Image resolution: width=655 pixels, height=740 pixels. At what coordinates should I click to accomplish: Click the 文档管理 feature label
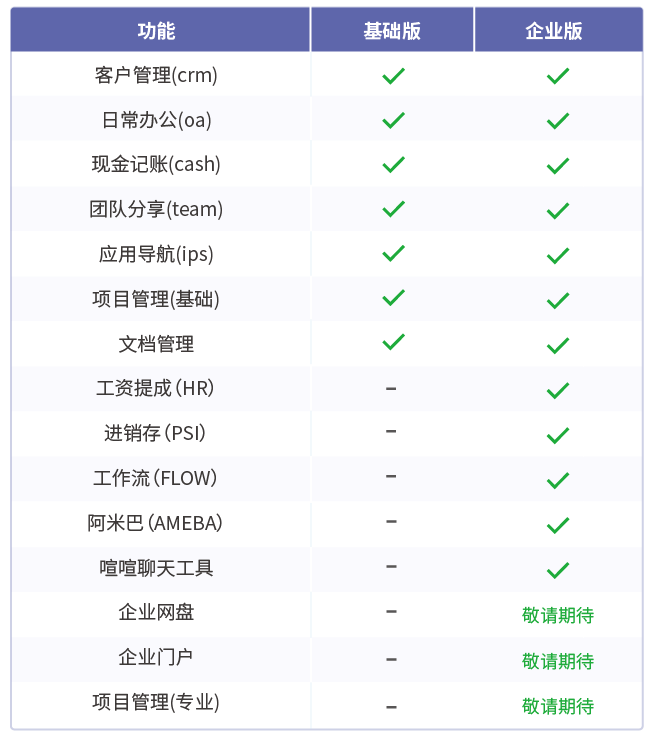[156, 344]
